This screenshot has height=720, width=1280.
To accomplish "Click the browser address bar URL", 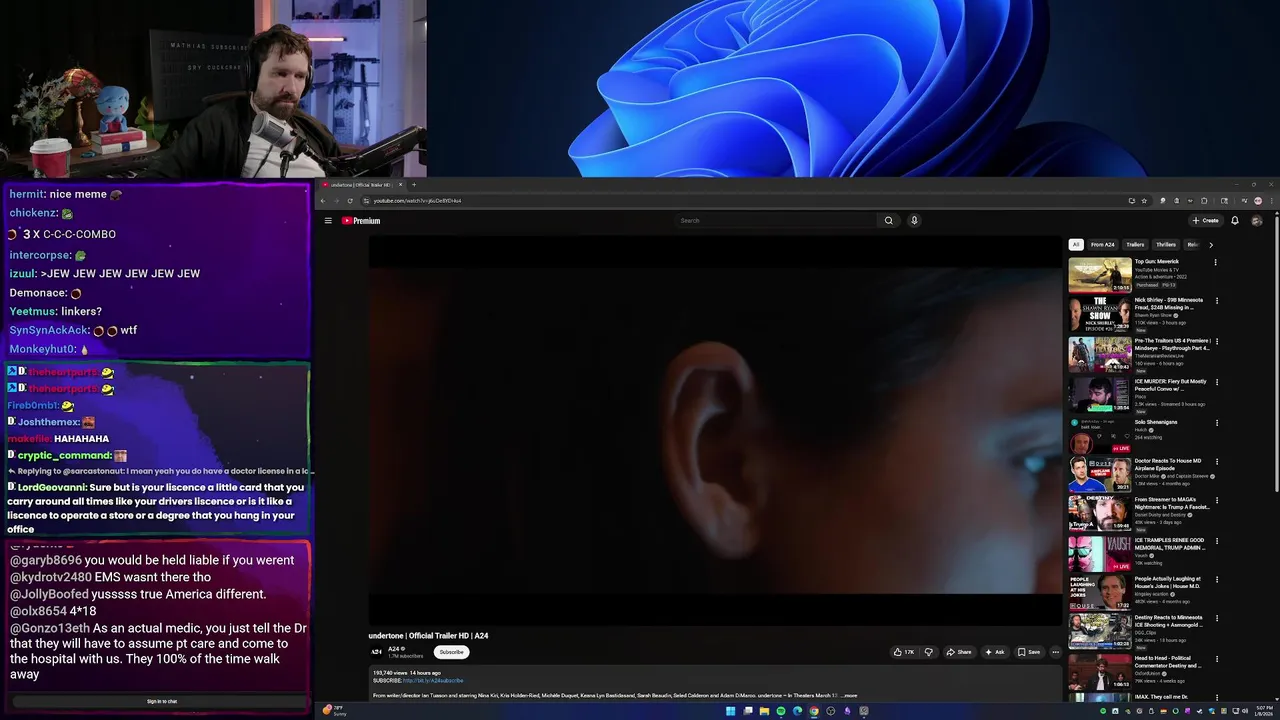I will [x=417, y=200].
